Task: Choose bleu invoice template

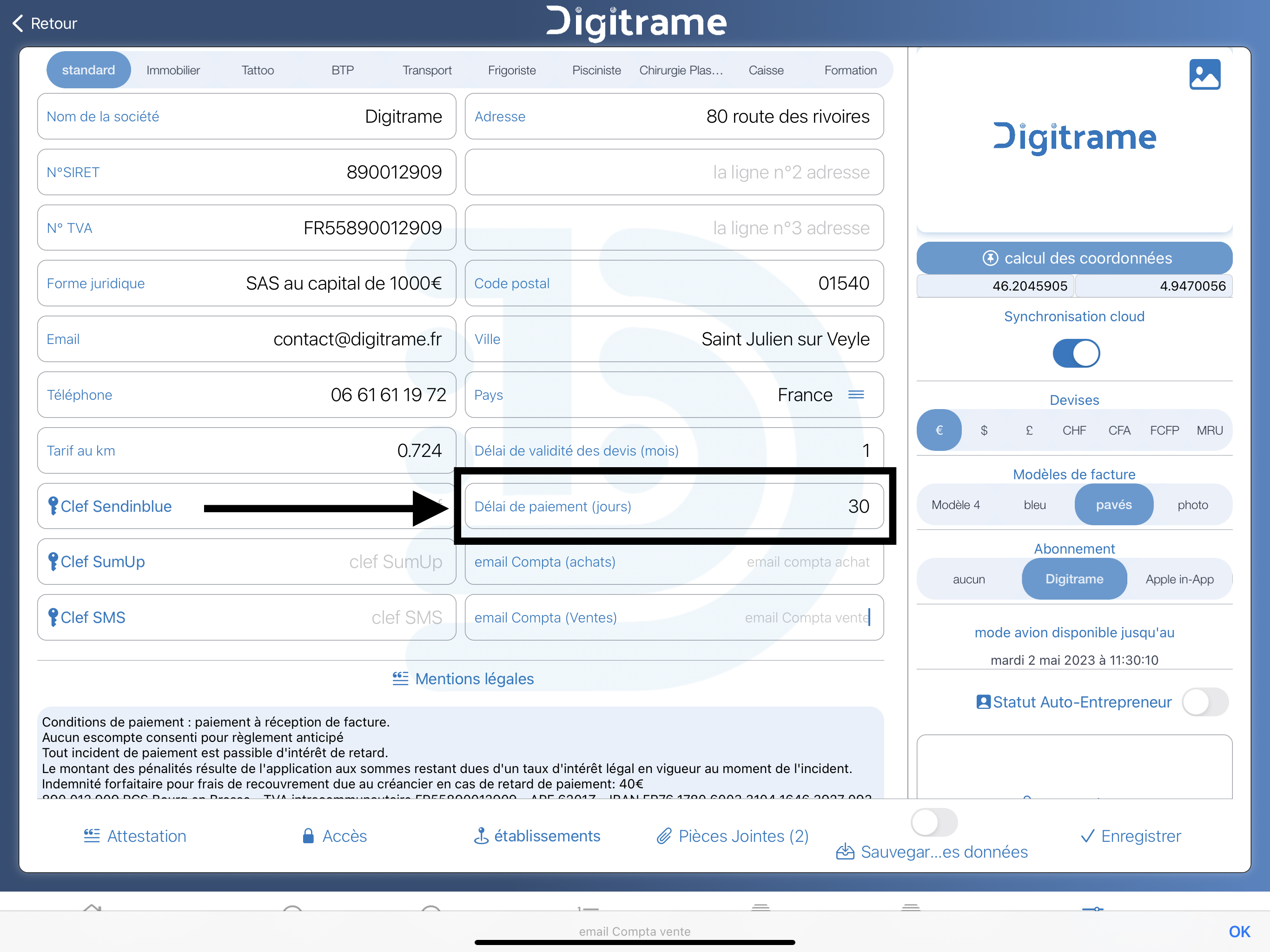Action: [x=1035, y=505]
